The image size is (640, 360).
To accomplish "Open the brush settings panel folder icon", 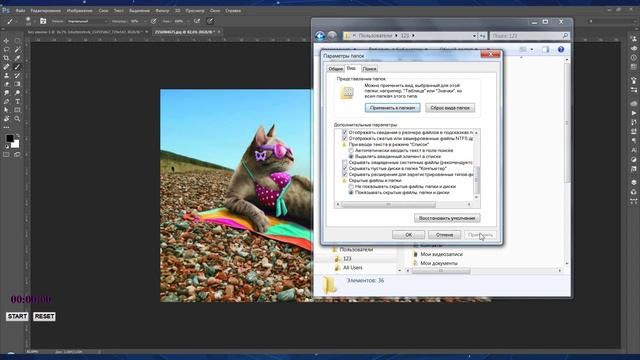I will coord(43,21).
